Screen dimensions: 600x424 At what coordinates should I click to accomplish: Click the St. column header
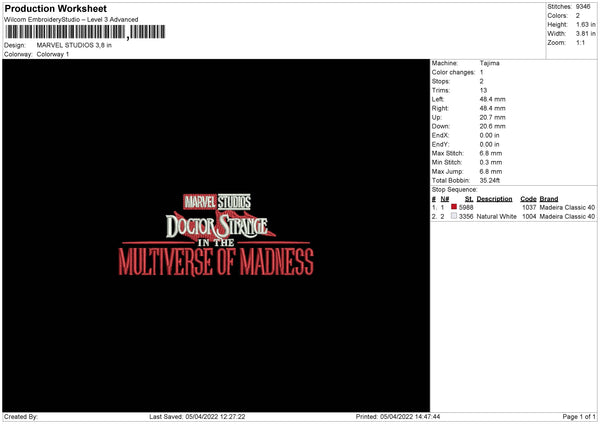(x=469, y=199)
